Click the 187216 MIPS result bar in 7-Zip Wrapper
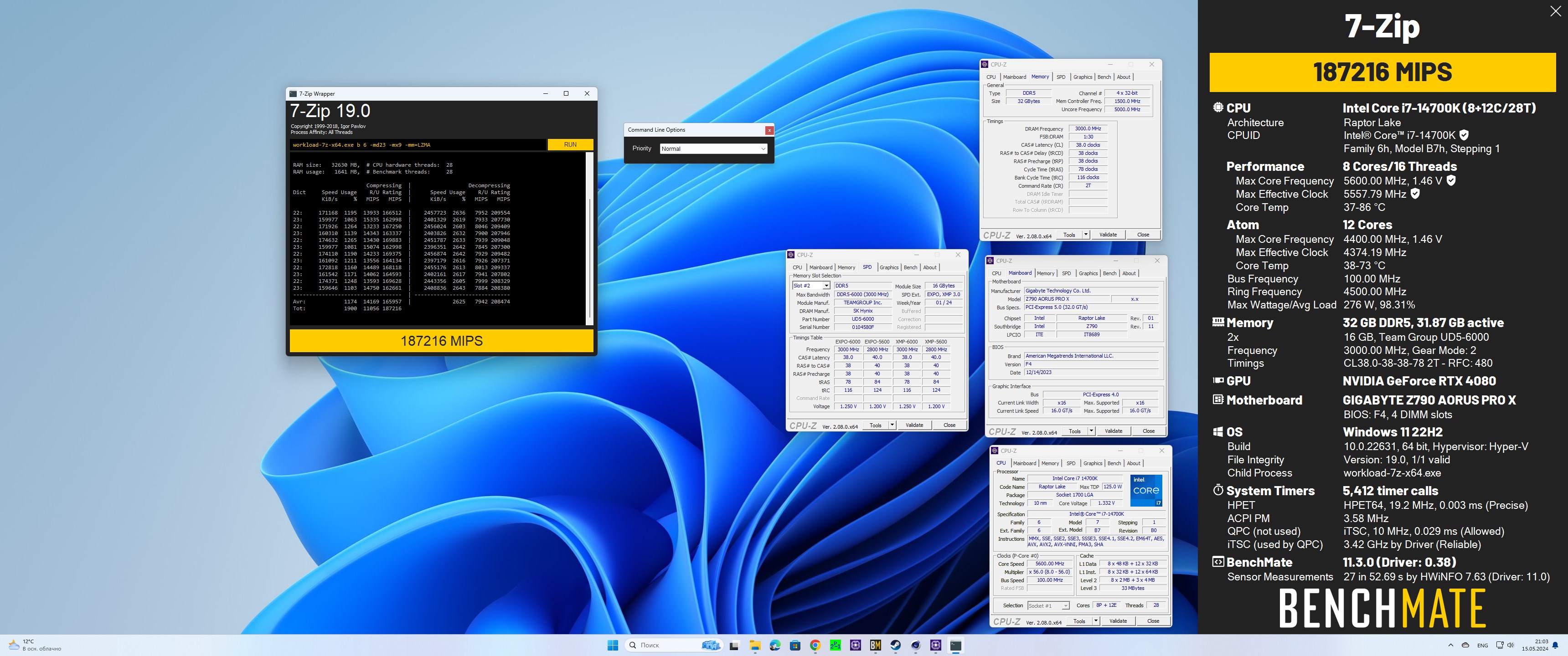1568x656 pixels. pos(441,341)
